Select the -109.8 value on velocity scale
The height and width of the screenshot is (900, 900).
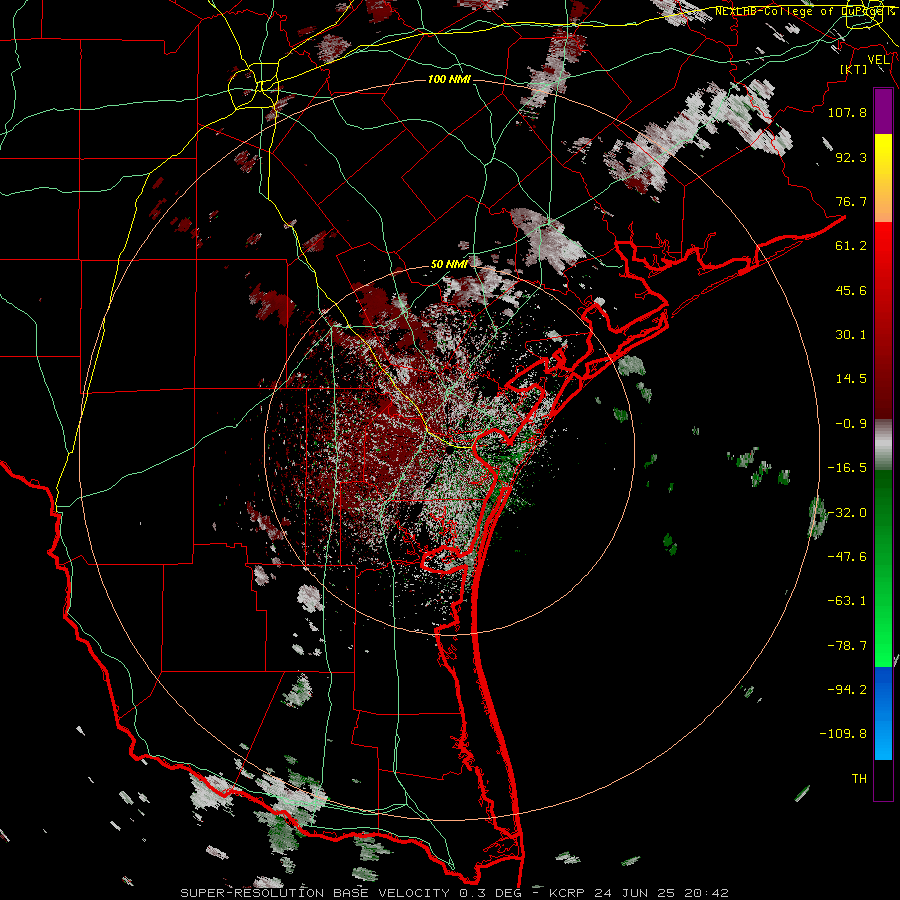coord(843,734)
